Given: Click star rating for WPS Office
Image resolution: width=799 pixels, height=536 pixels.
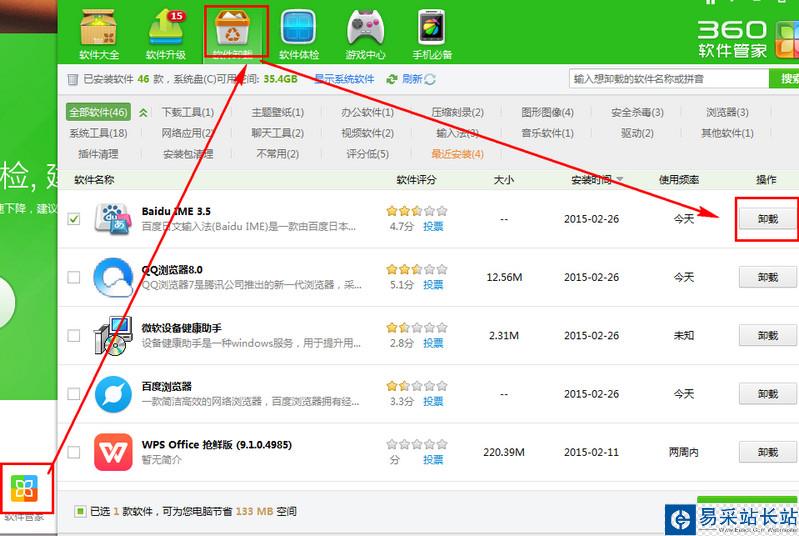Looking at the screenshot, I should click(x=416, y=444).
